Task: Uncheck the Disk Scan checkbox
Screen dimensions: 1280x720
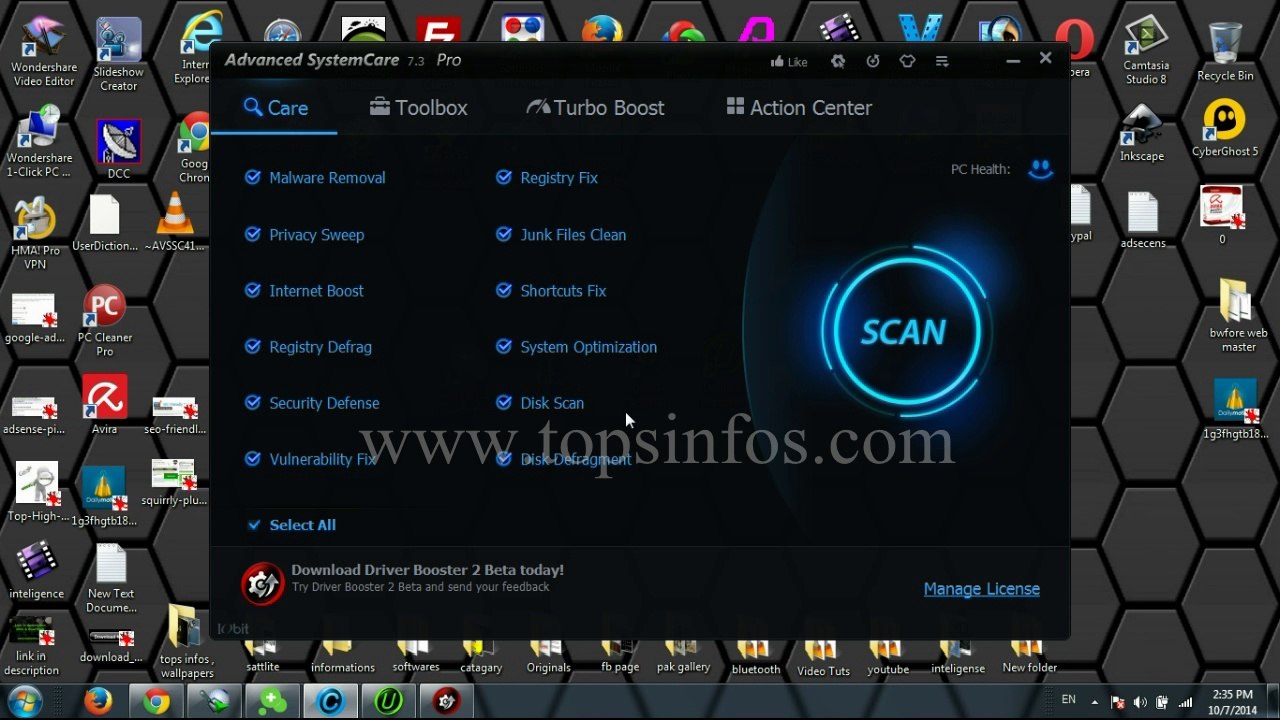Action: [x=504, y=403]
